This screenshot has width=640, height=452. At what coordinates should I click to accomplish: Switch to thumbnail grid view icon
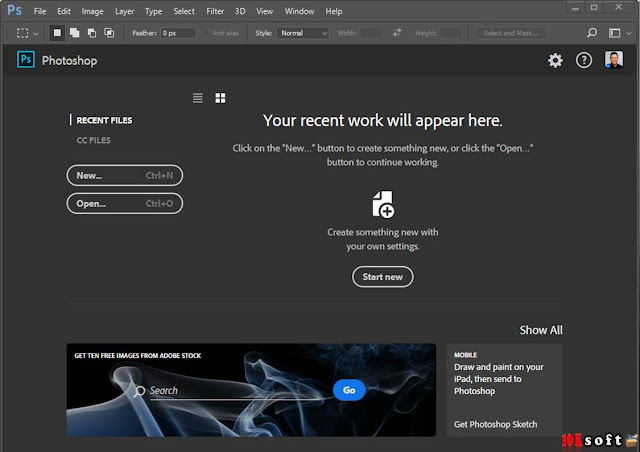(220, 98)
